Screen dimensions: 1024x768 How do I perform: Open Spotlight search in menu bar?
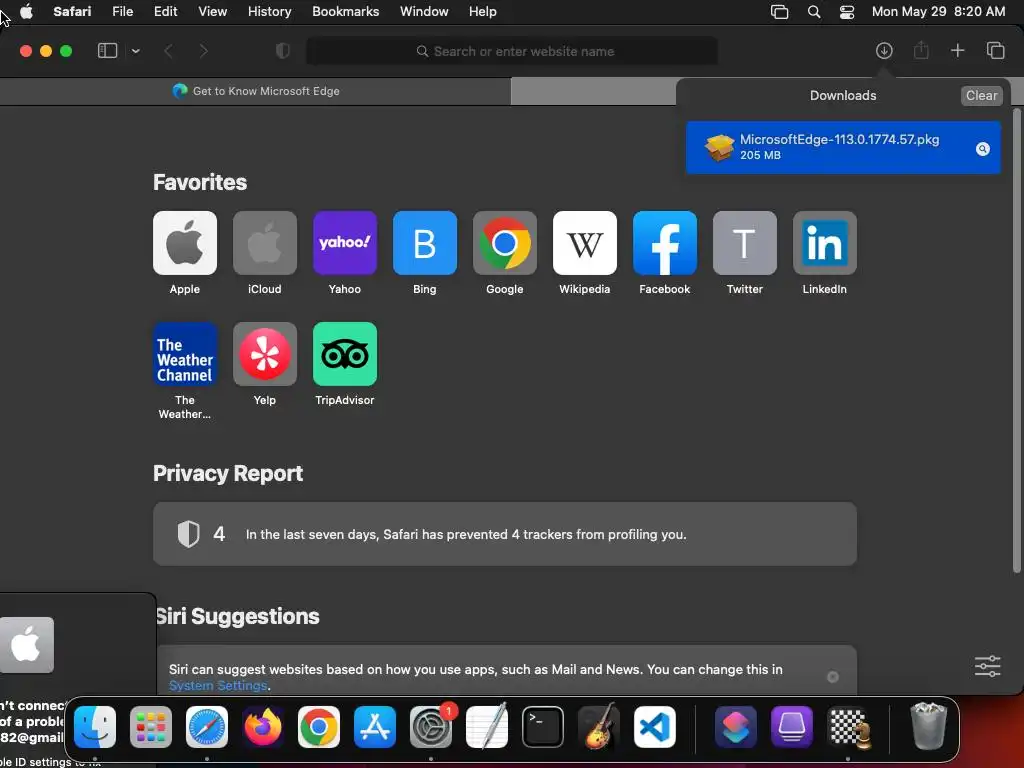click(814, 12)
